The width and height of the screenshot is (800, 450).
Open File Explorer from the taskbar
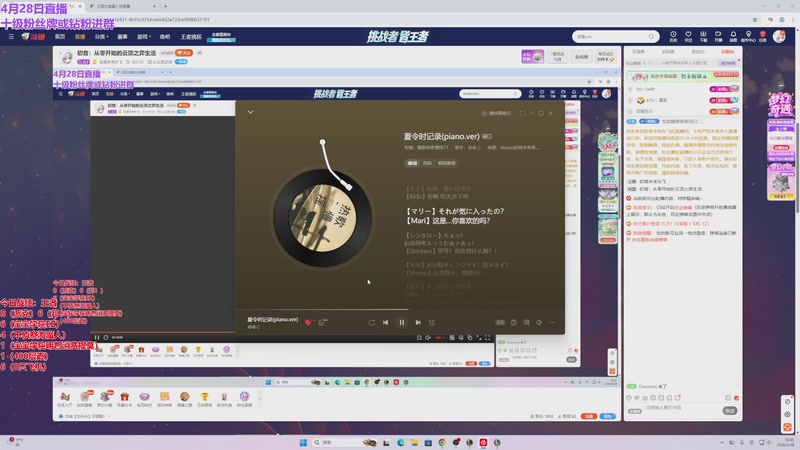tap(414, 442)
